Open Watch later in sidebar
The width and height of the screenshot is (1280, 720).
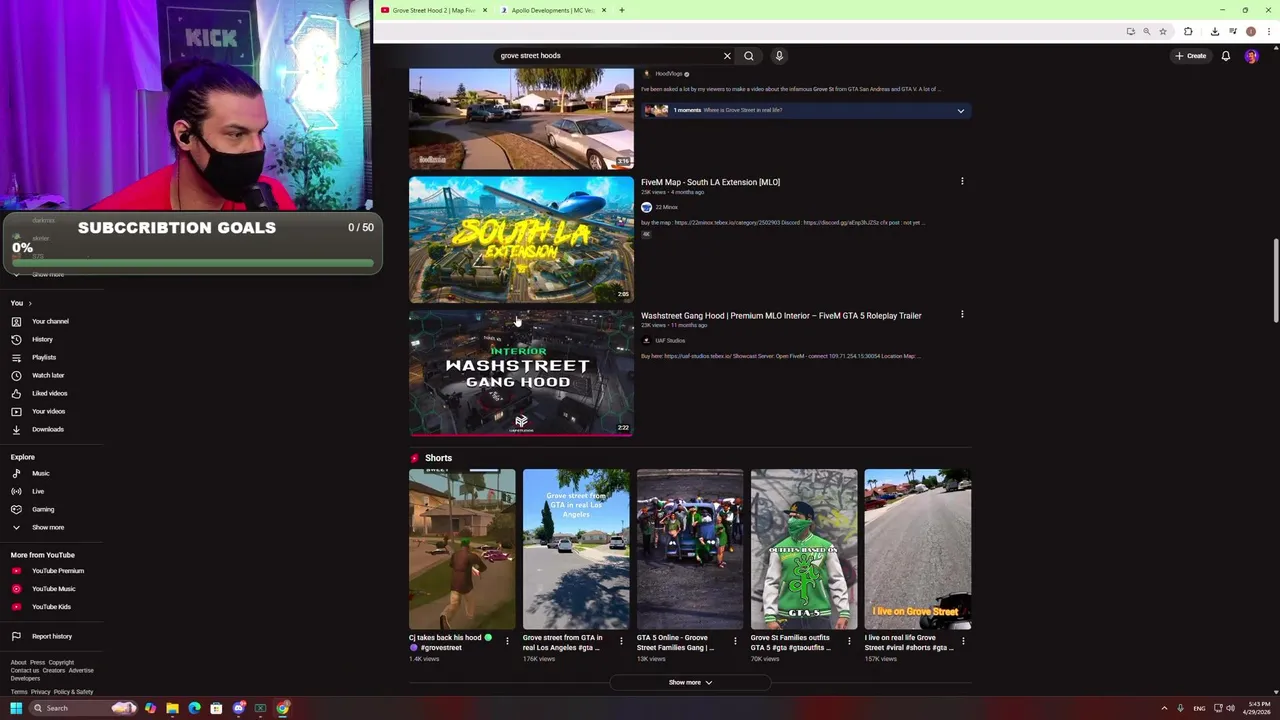click(x=48, y=375)
